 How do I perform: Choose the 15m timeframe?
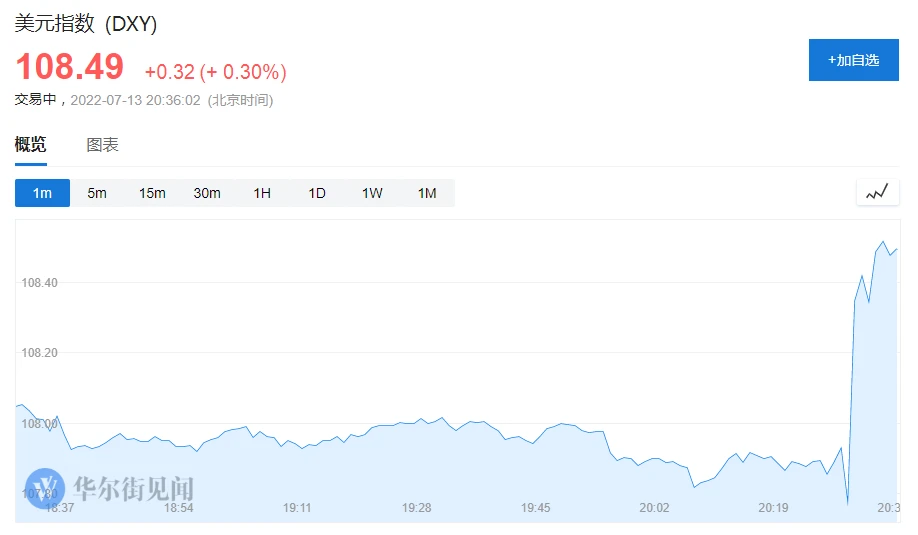(152, 193)
